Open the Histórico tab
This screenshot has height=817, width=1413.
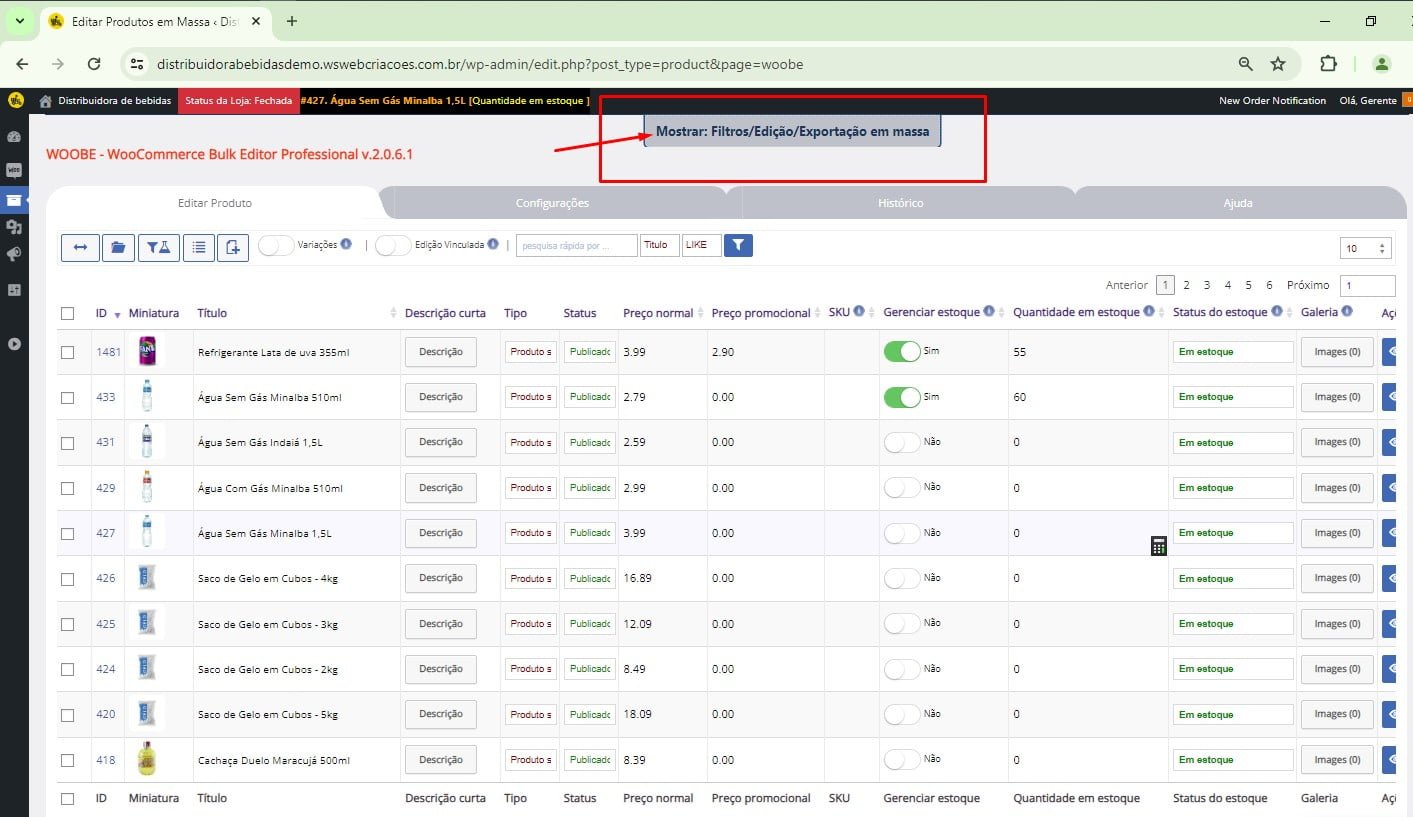[900, 203]
